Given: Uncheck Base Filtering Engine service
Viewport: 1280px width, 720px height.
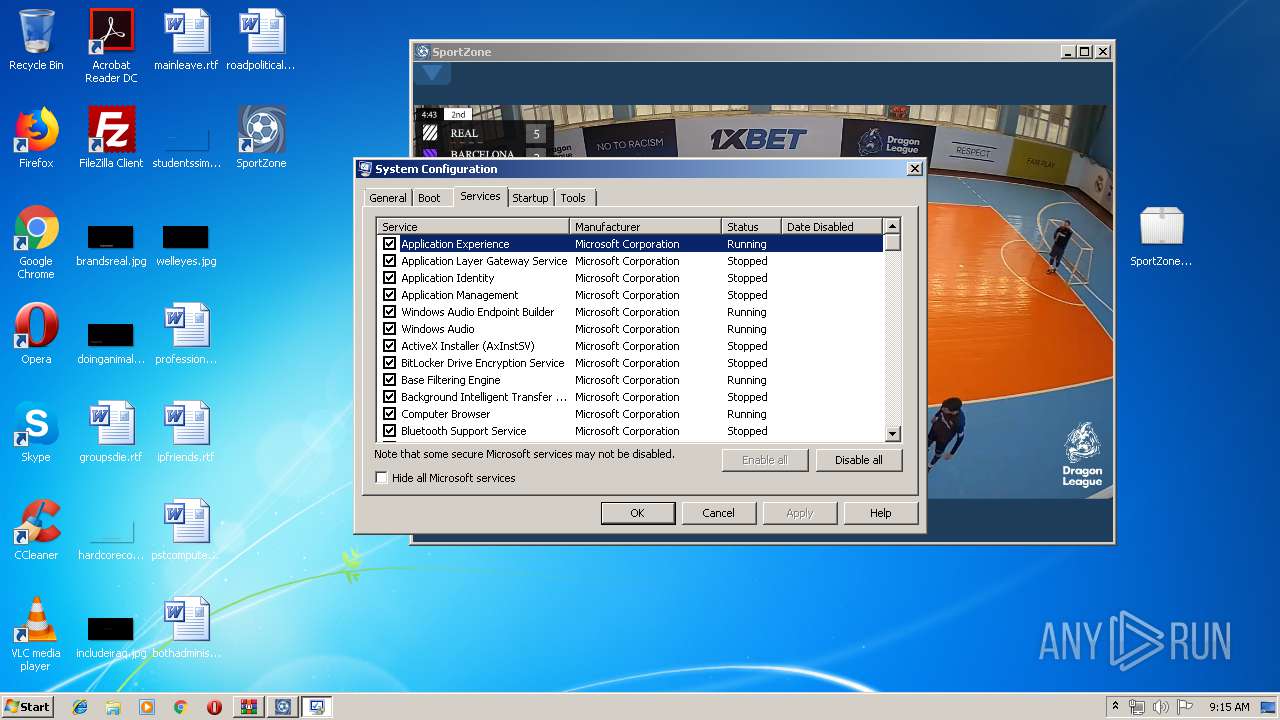Looking at the screenshot, I should [x=390, y=380].
